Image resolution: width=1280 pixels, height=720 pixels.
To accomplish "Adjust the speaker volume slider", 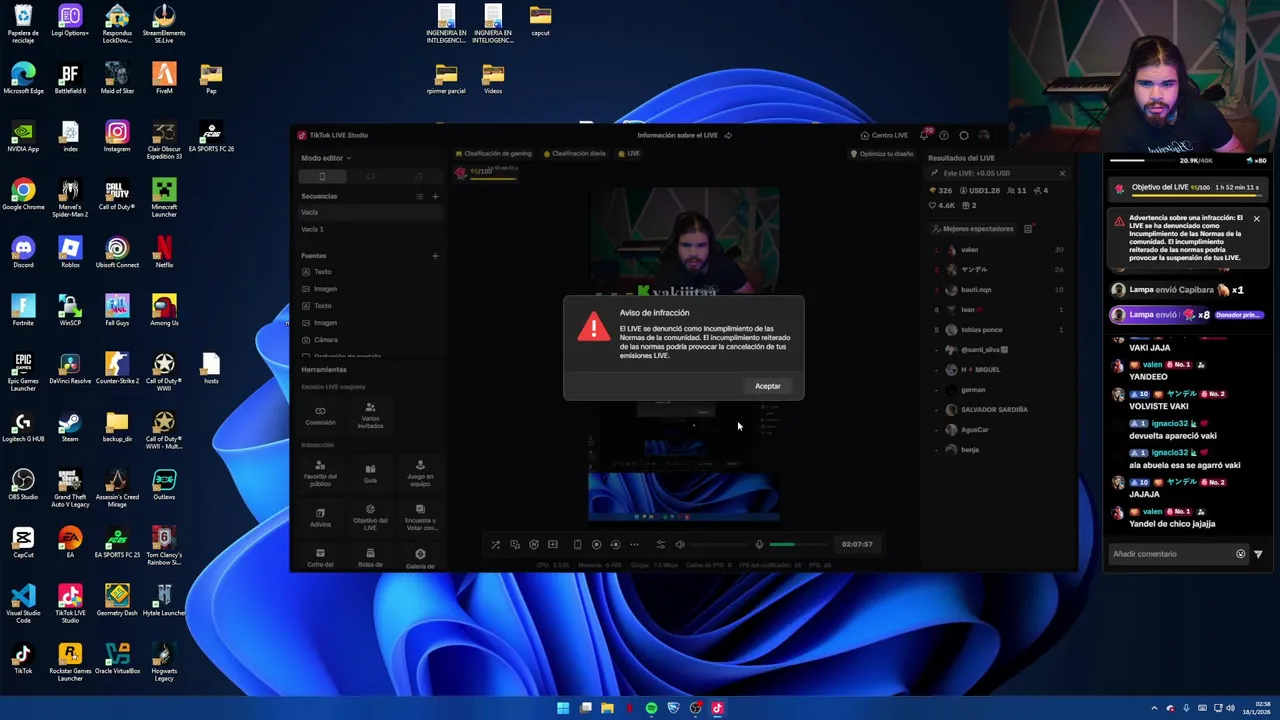I will [x=719, y=545].
